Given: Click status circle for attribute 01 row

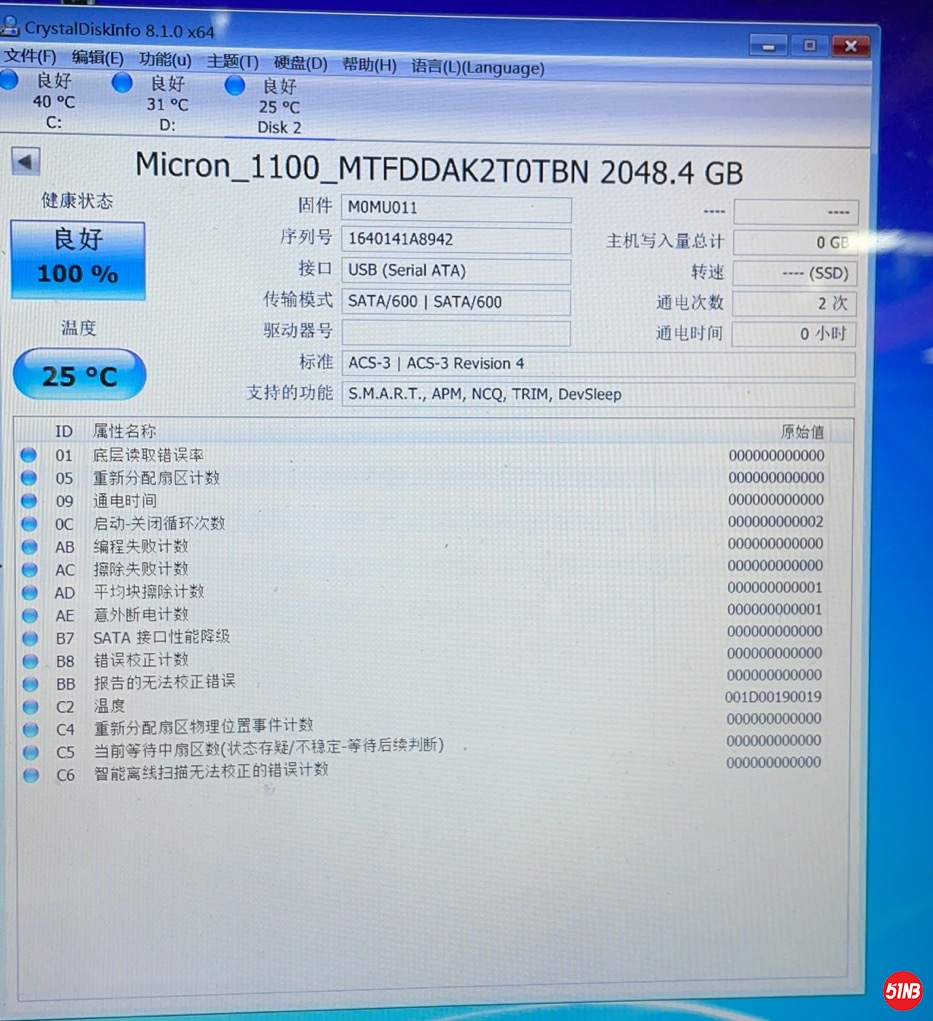Looking at the screenshot, I should click(x=28, y=455).
